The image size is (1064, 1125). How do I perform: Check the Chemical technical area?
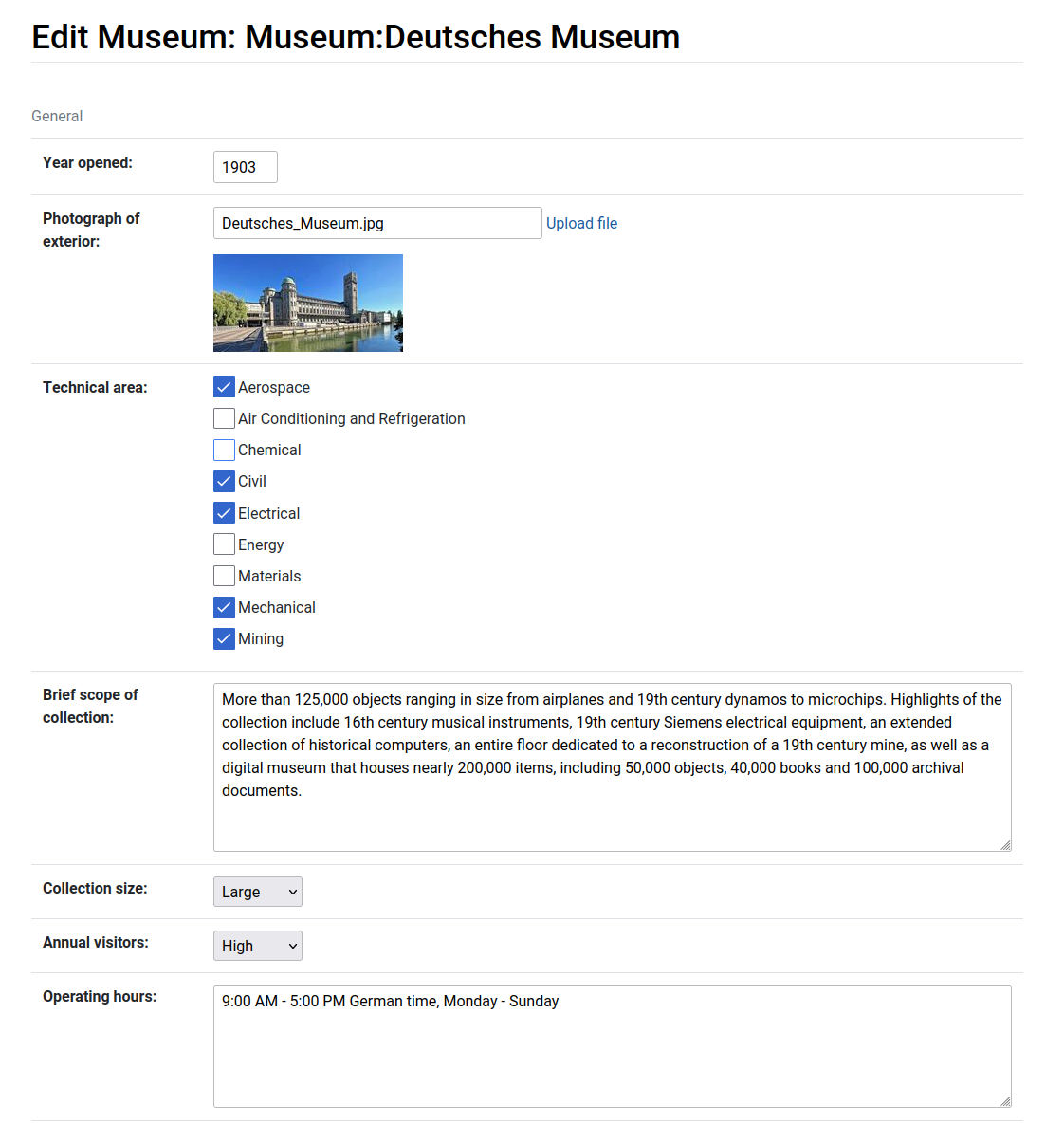(224, 450)
